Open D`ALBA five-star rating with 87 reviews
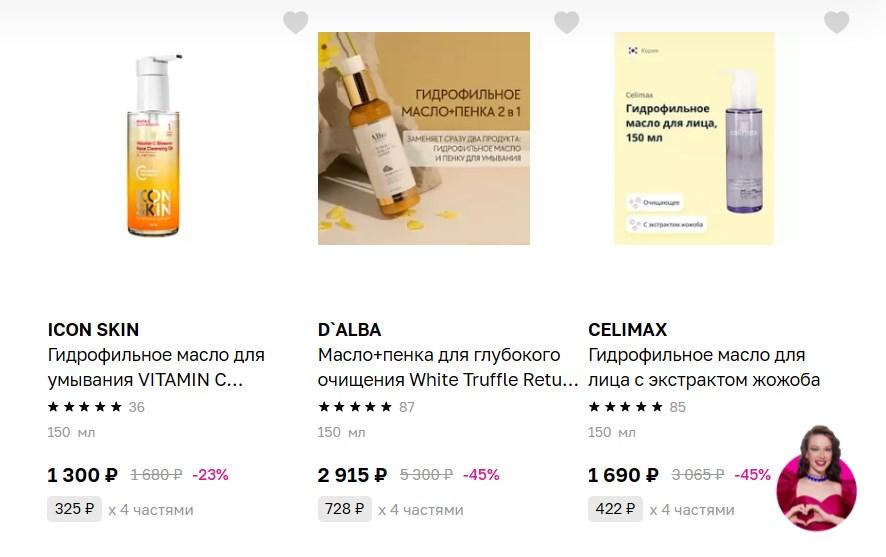Viewport: 886px width, 557px height. coord(366,407)
